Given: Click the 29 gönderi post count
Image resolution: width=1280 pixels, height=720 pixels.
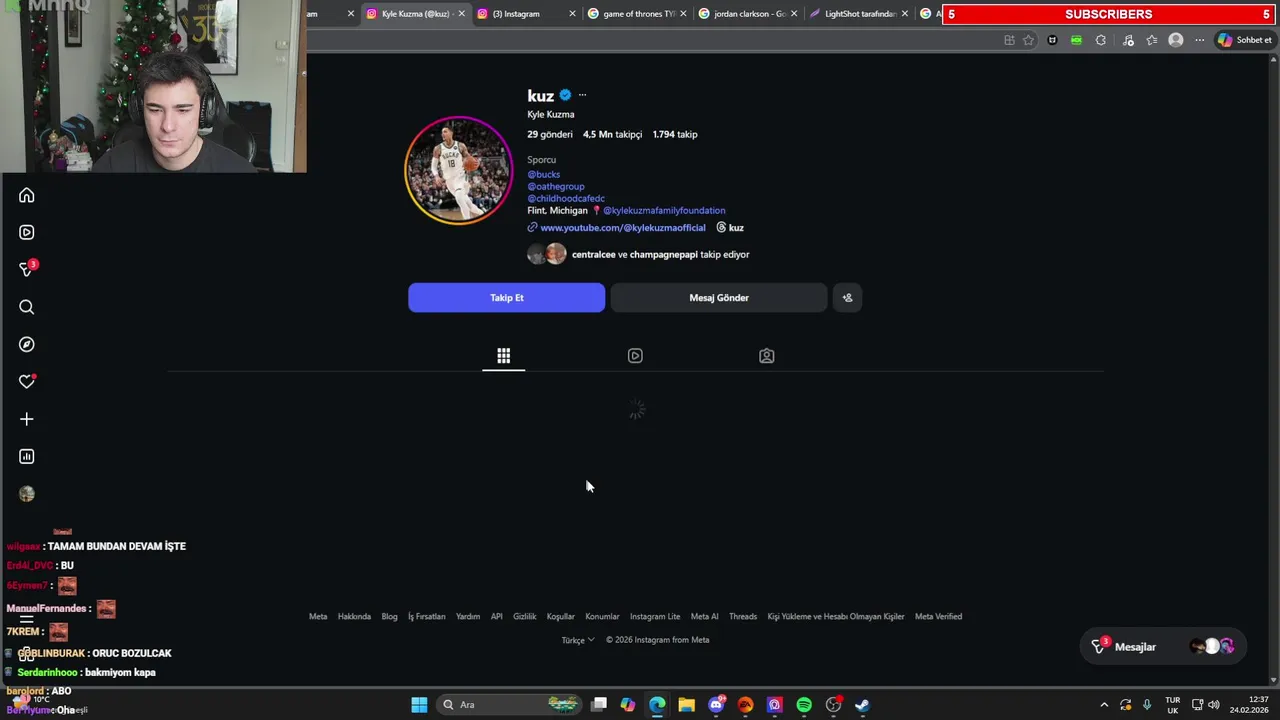Looking at the screenshot, I should coord(550,134).
